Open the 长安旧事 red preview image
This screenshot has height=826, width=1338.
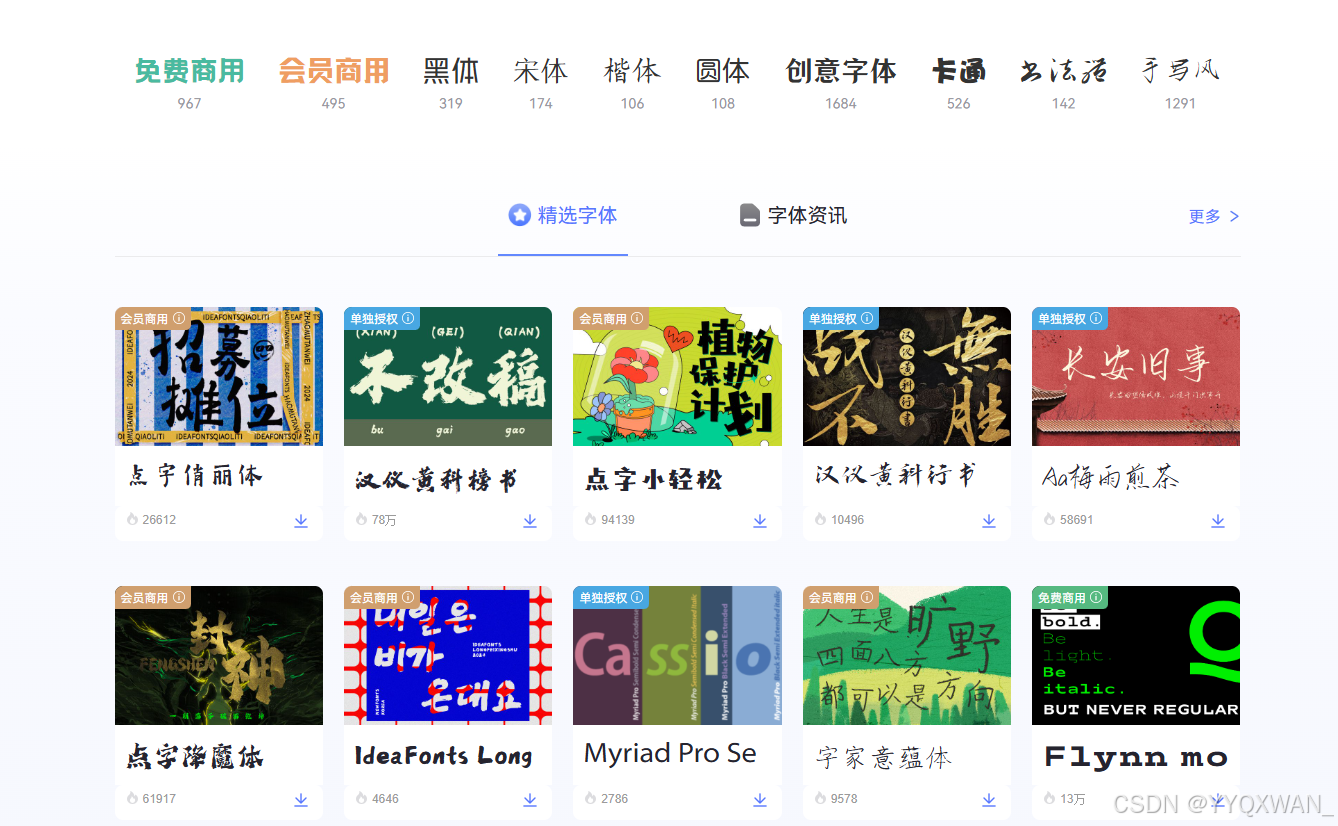(x=1136, y=376)
